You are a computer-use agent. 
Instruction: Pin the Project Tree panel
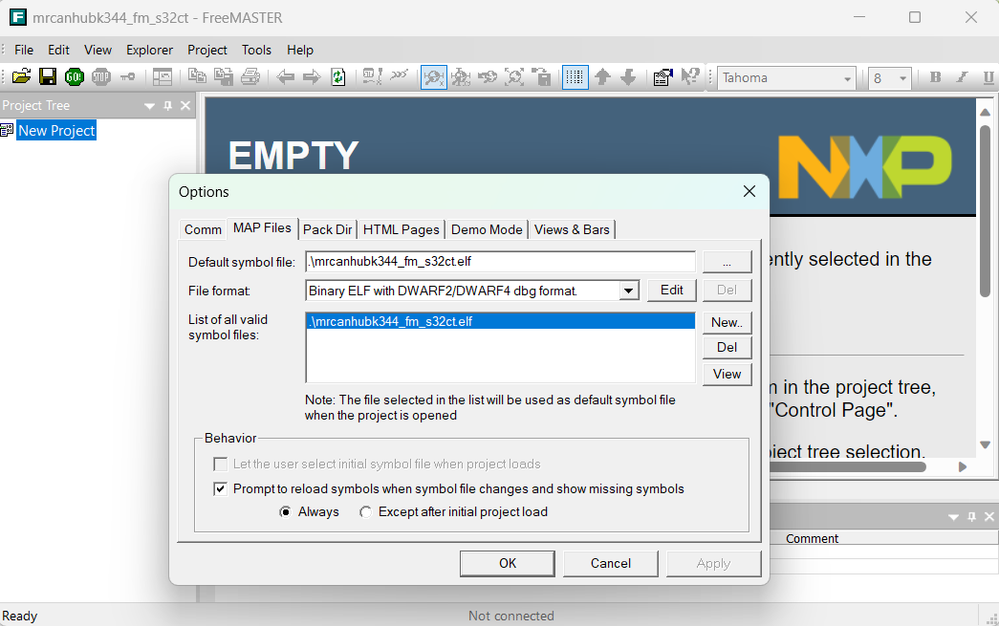(x=168, y=106)
